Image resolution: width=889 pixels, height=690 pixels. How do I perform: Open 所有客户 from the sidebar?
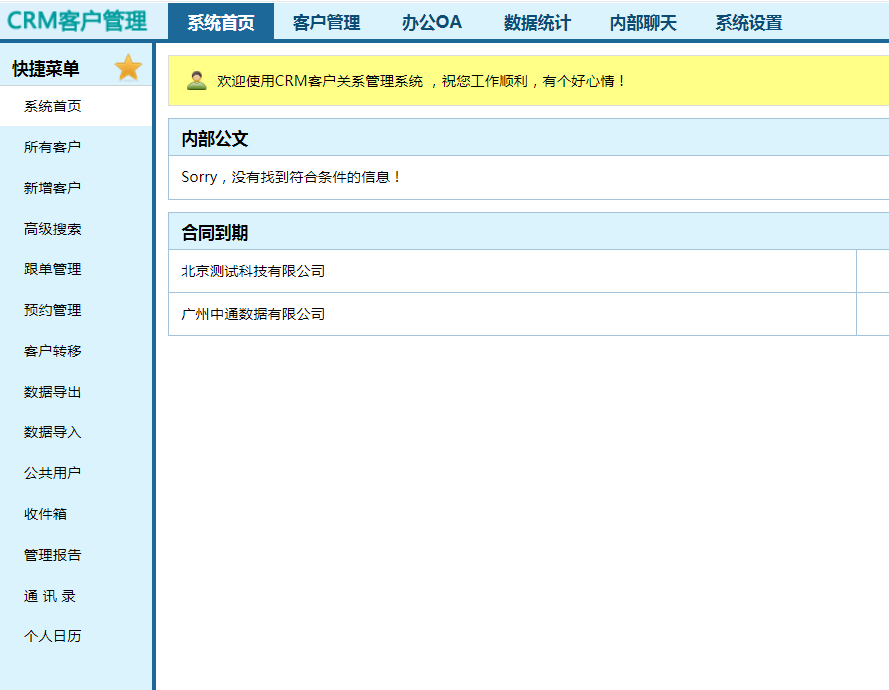pyautogui.click(x=53, y=147)
